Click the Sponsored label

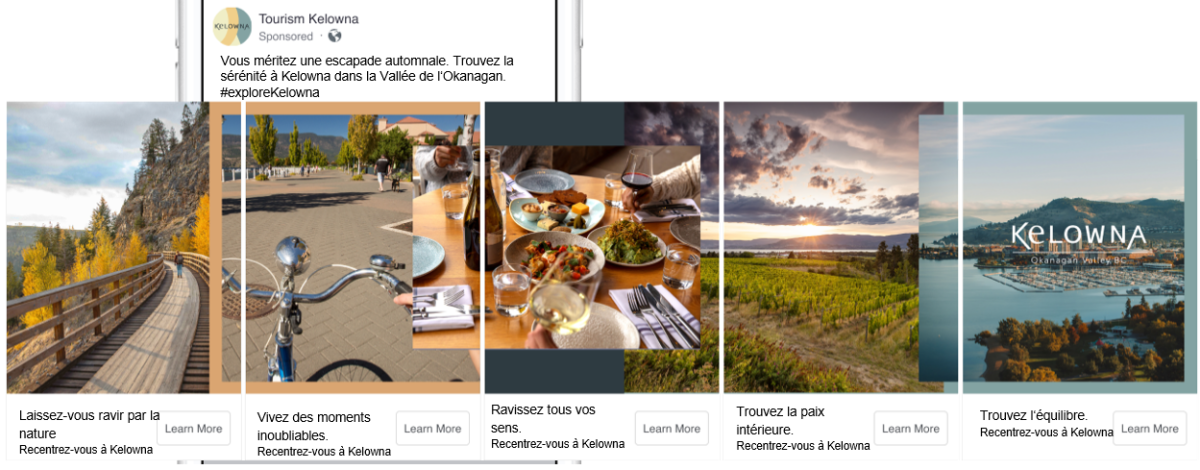click(286, 36)
